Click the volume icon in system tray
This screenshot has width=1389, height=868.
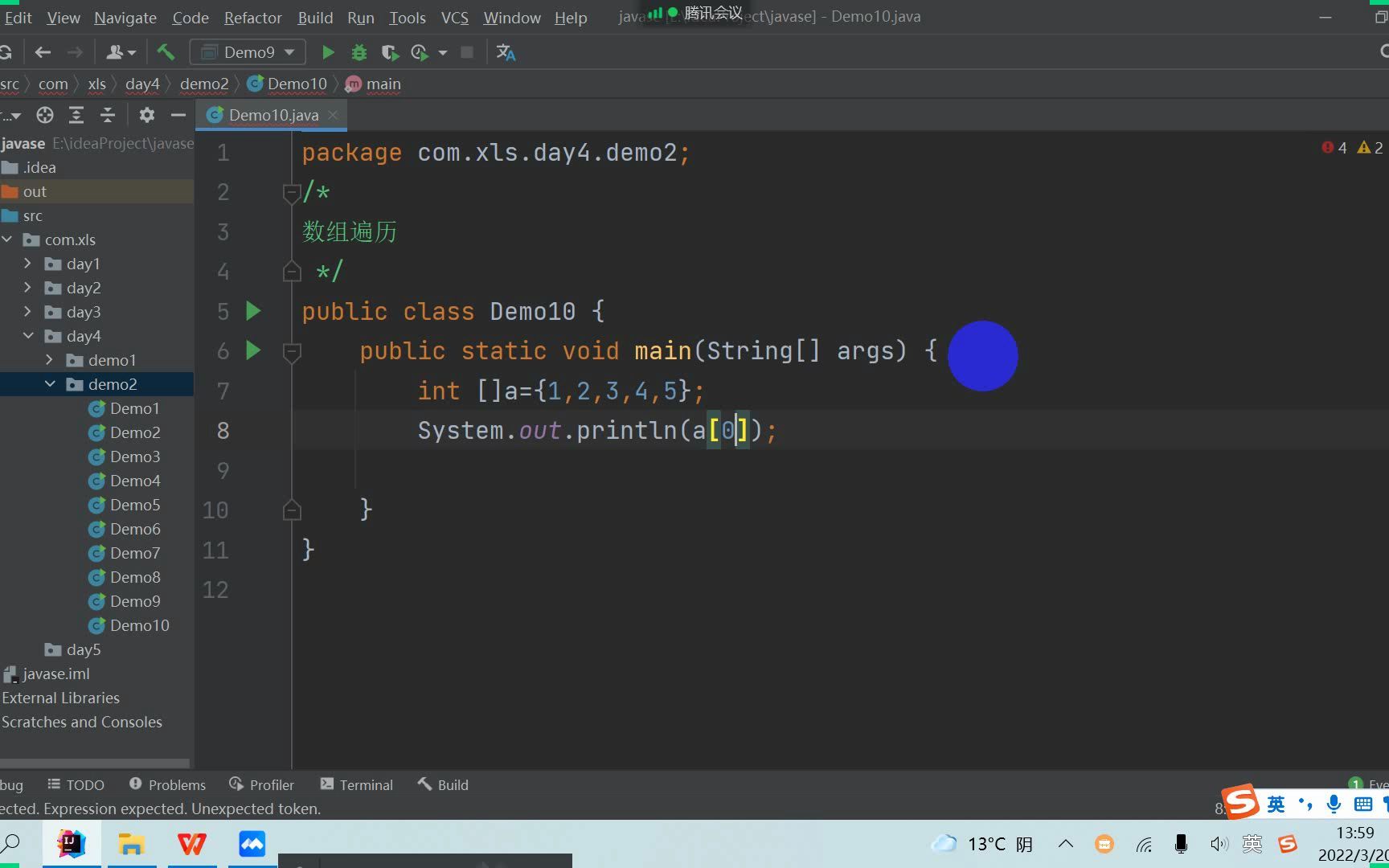click(1219, 844)
